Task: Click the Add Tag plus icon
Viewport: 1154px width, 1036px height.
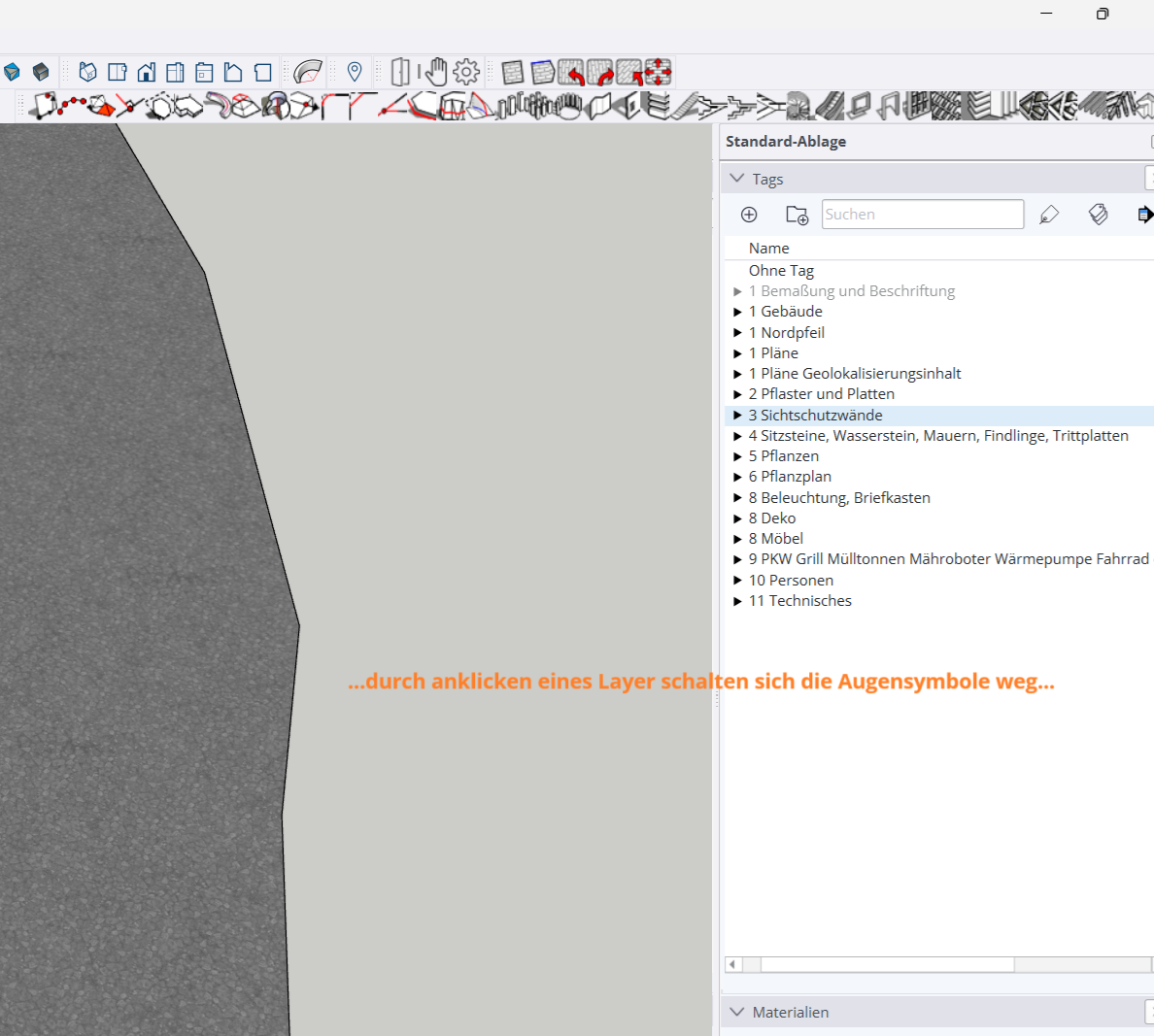Action: tap(748, 215)
